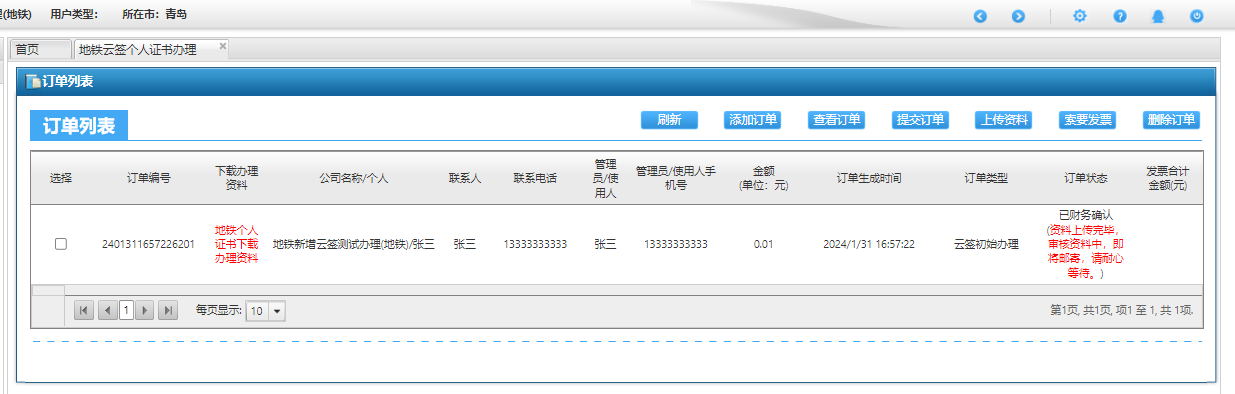Click the 发票合计金额(元) column header

point(1167,178)
